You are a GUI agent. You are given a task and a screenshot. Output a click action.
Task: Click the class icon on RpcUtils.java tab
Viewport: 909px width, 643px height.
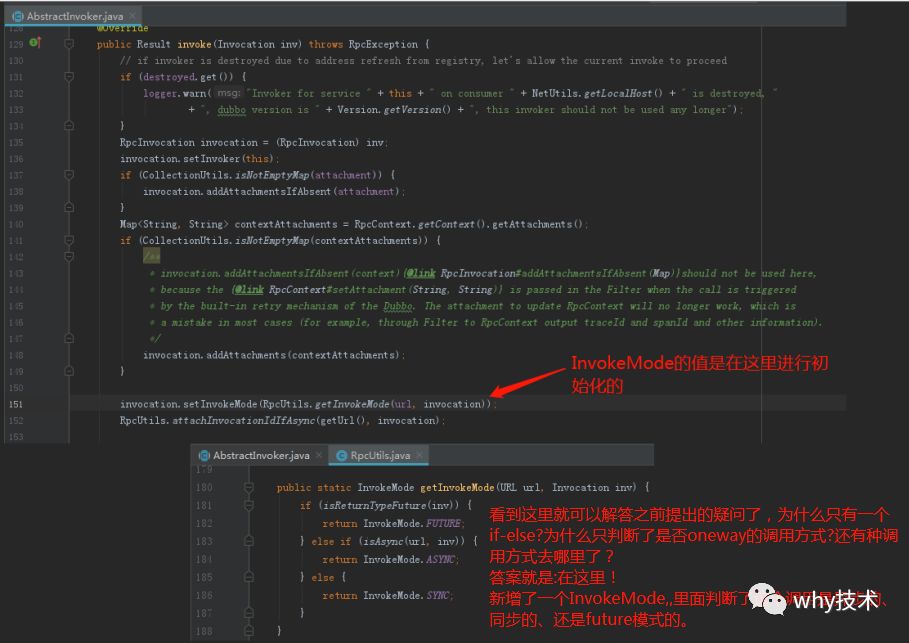[x=341, y=456]
